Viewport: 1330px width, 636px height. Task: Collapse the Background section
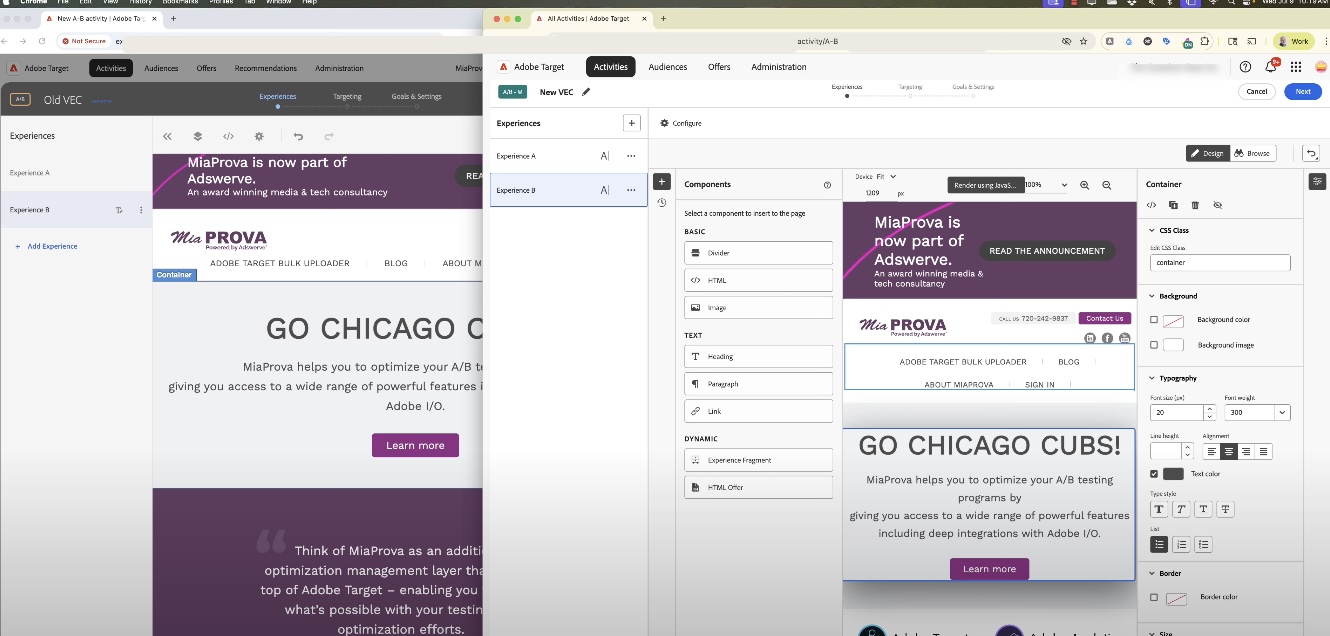(x=1152, y=296)
